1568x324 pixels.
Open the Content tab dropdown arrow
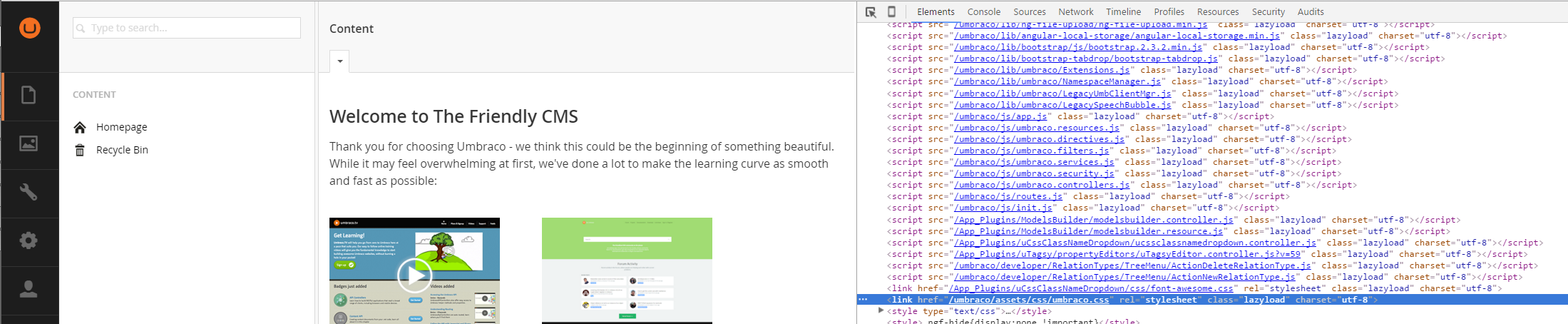coord(339,61)
